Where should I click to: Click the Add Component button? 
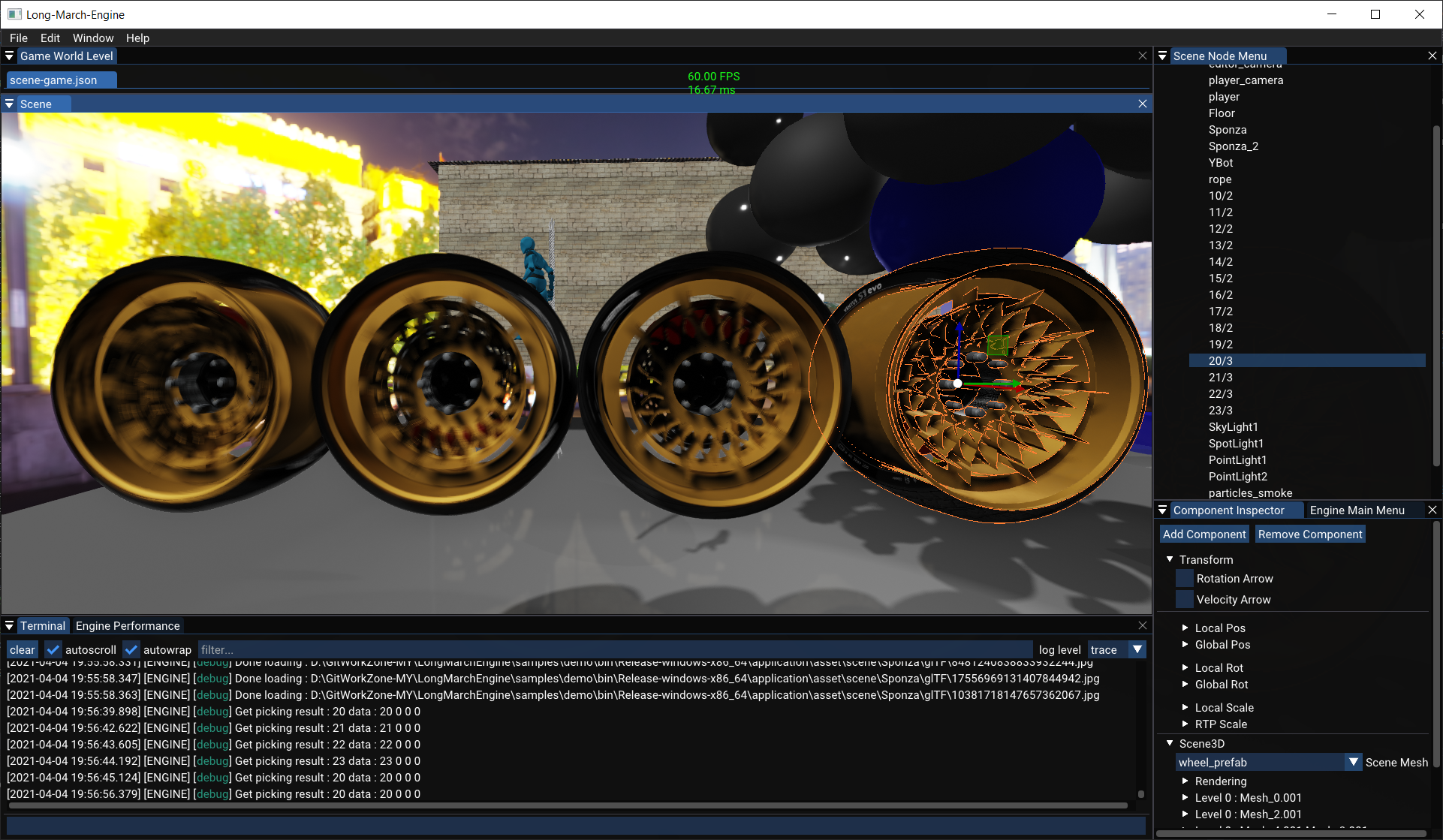click(1204, 534)
